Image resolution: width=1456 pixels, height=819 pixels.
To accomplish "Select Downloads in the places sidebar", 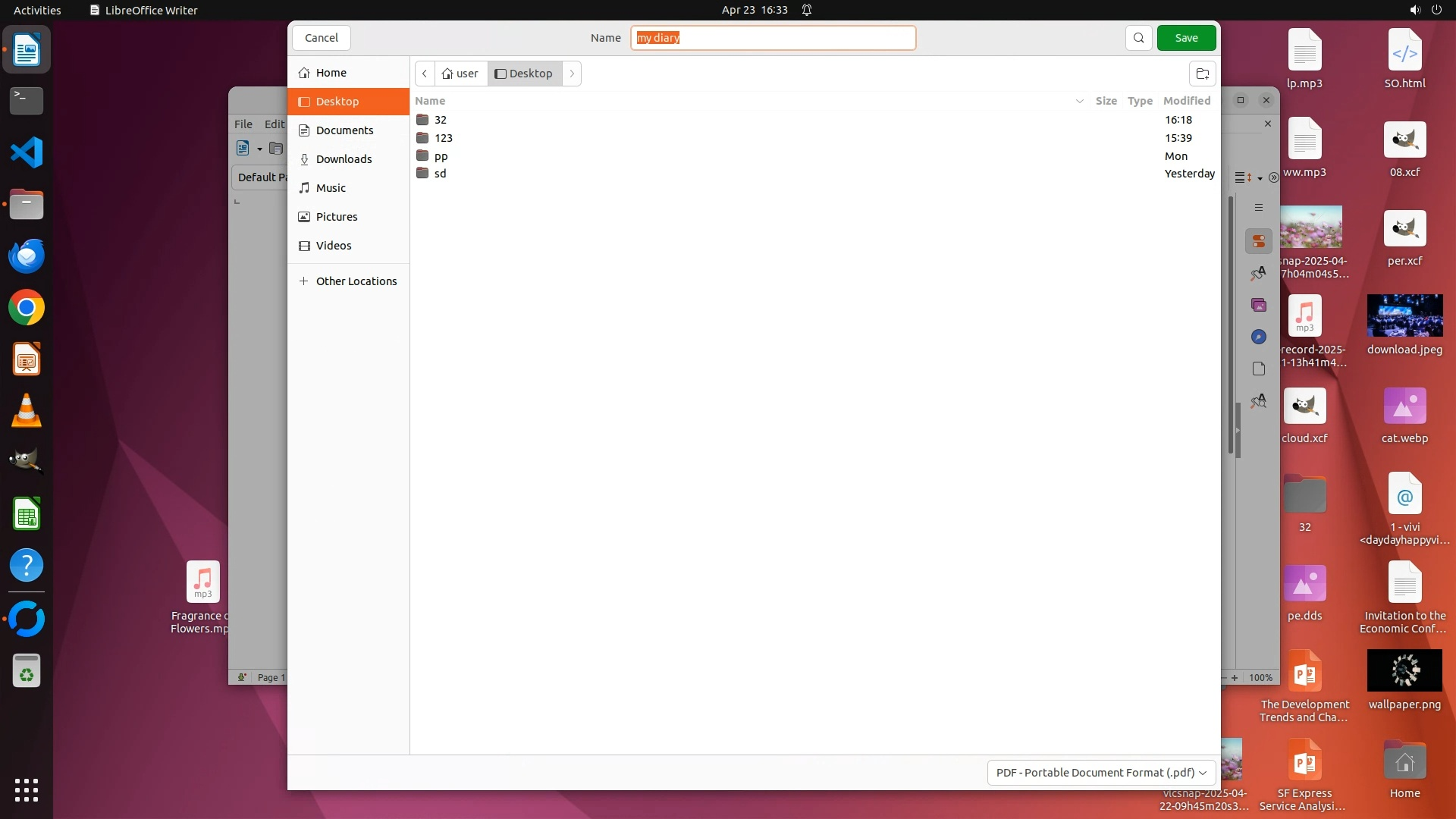I will (344, 159).
